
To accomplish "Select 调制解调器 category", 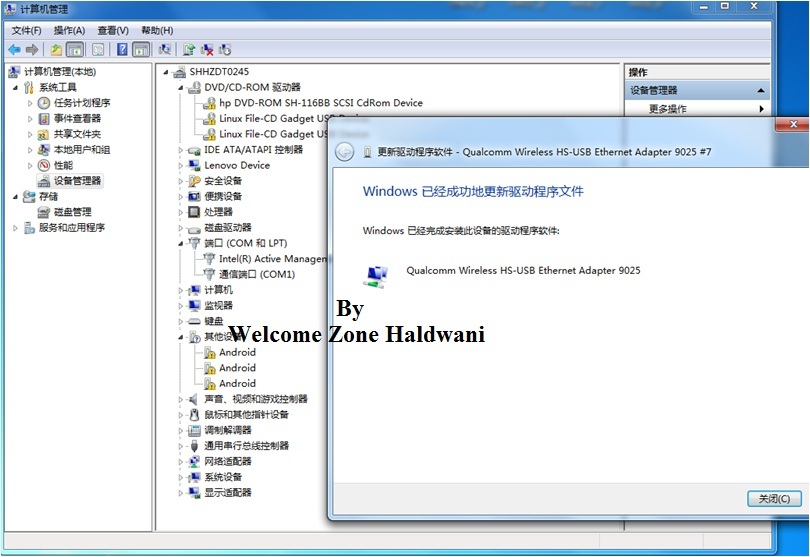I will coord(228,430).
